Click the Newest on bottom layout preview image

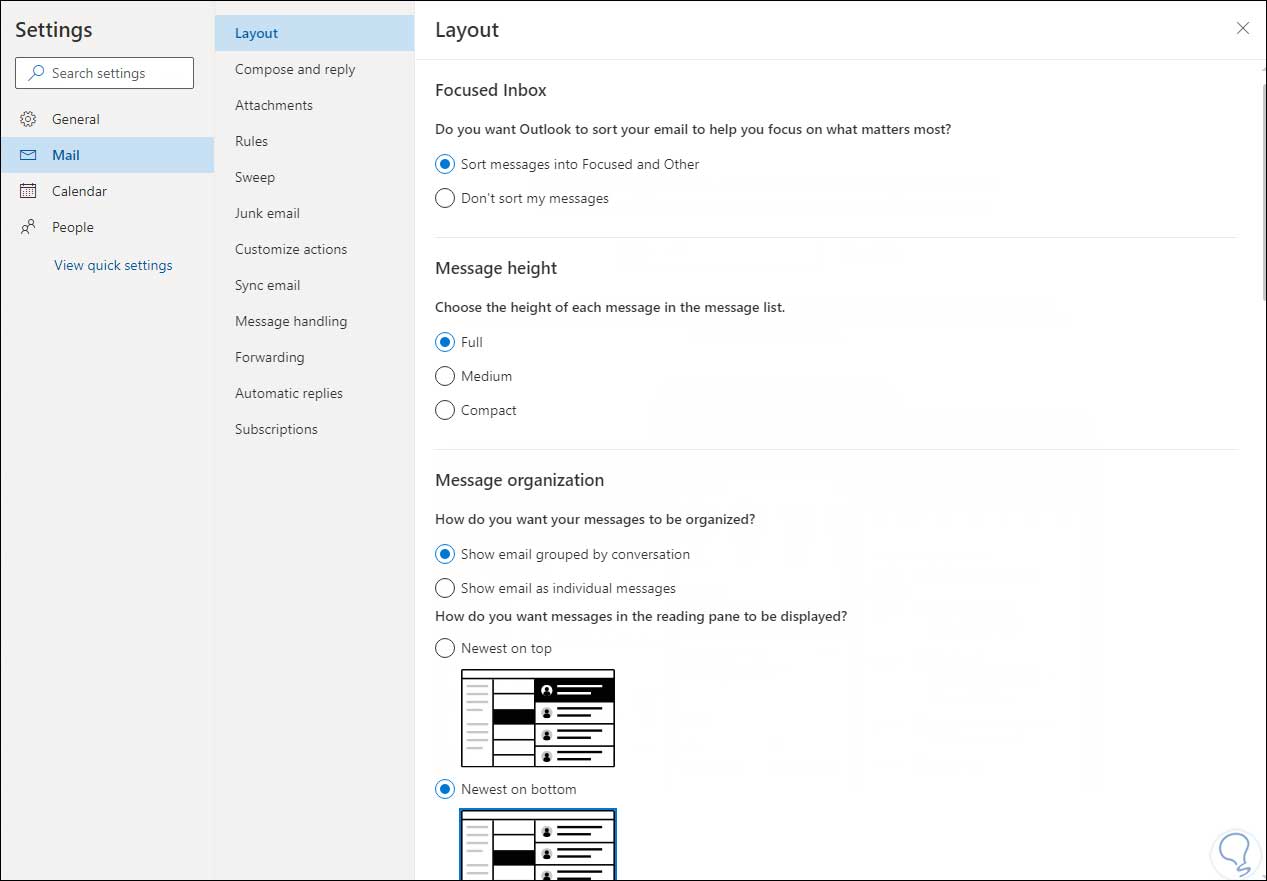click(x=538, y=845)
